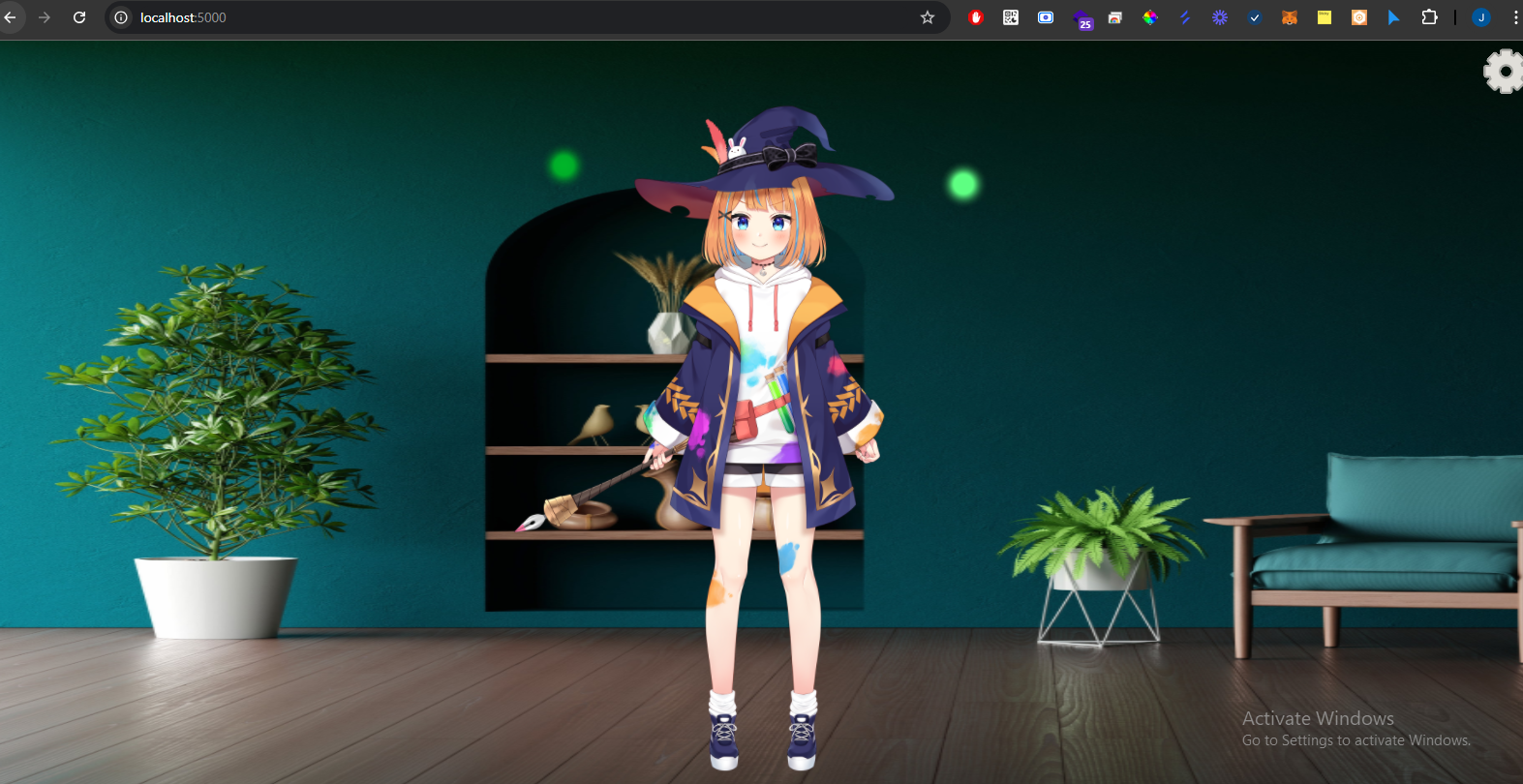Open the settings gear on the page
Viewport: 1523px width, 784px height.
pyautogui.click(x=1504, y=72)
